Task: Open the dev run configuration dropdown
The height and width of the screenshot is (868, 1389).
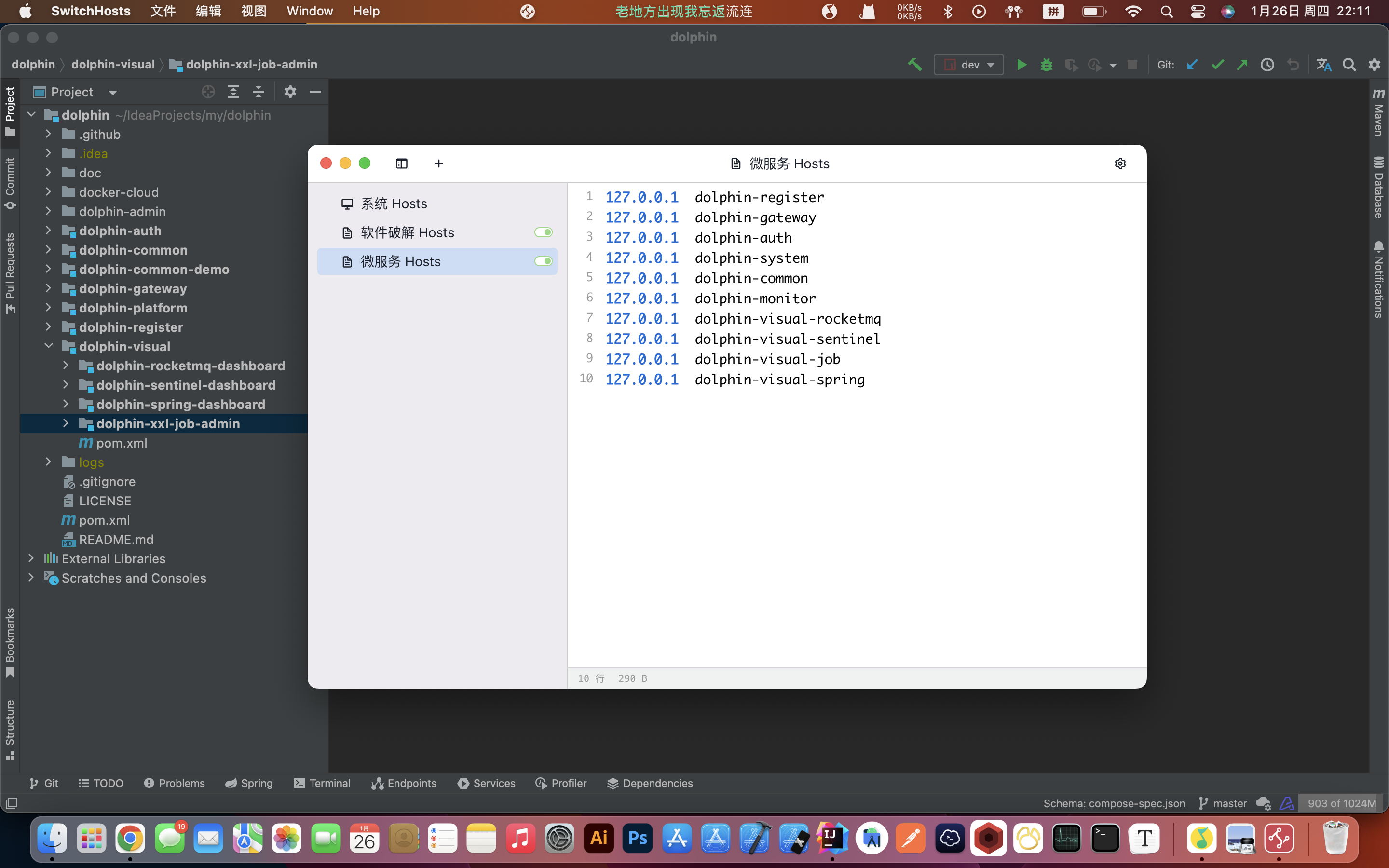Action: pyautogui.click(x=969, y=65)
